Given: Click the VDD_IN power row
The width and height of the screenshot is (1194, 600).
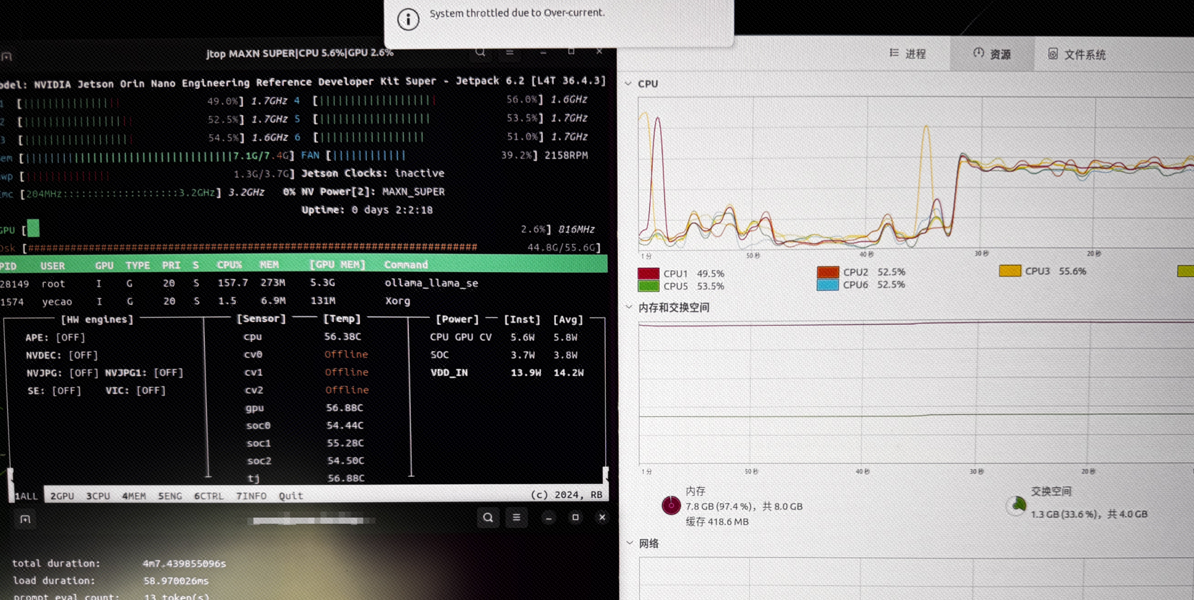Looking at the screenshot, I should [507, 373].
